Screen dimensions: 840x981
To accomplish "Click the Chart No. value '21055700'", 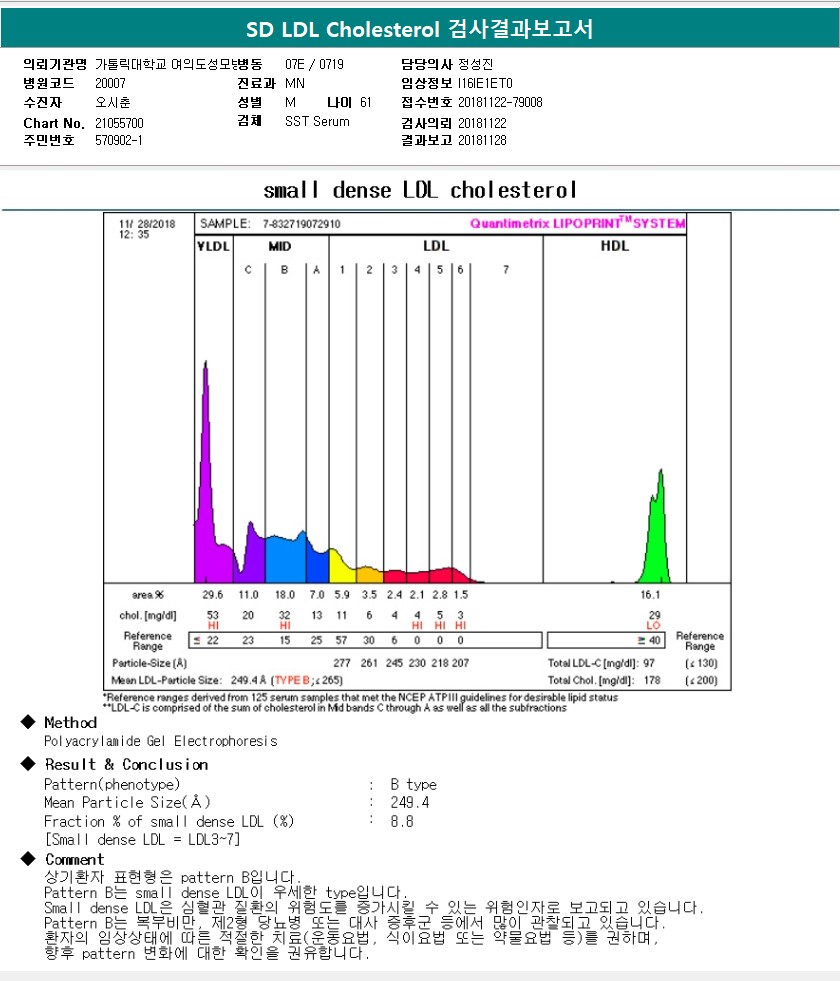I will 119,123.
